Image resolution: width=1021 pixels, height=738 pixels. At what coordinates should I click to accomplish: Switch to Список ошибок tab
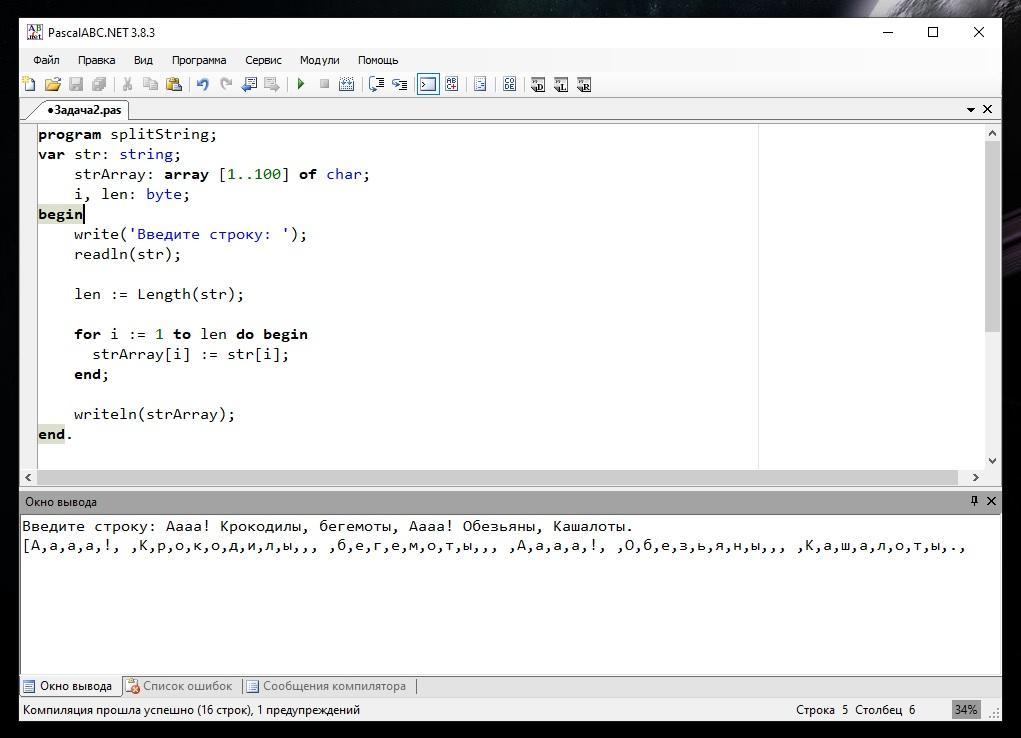(x=179, y=686)
